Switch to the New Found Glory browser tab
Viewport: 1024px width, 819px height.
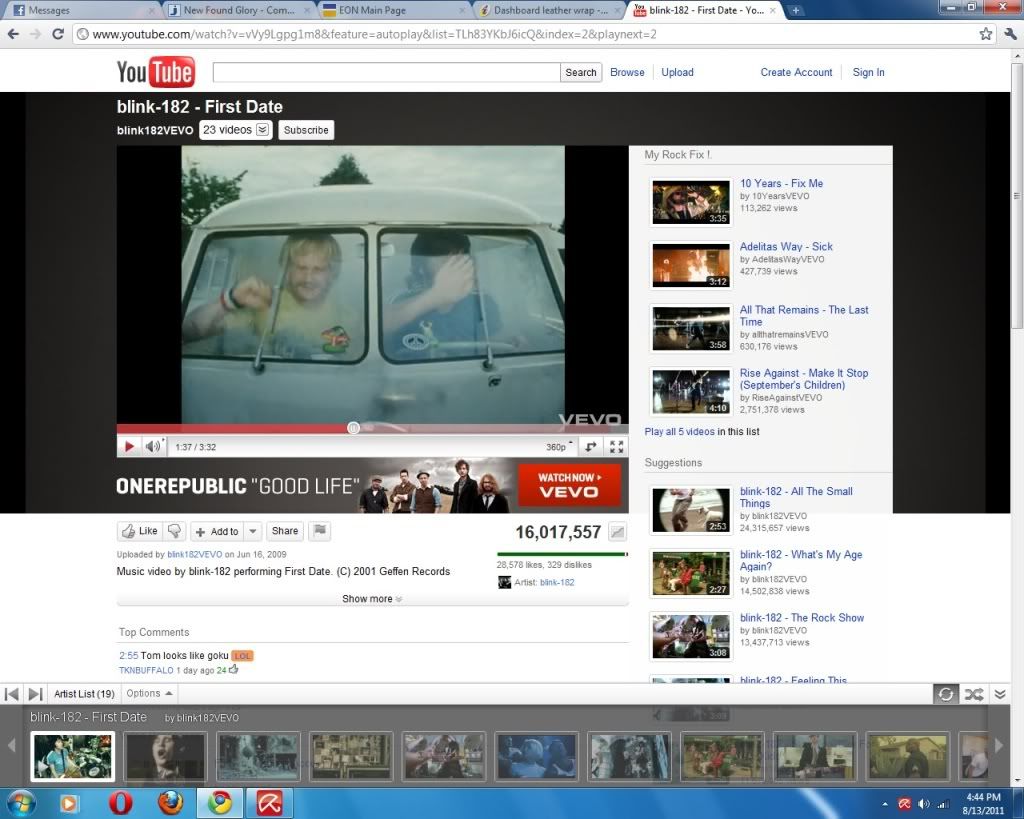(x=237, y=10)
